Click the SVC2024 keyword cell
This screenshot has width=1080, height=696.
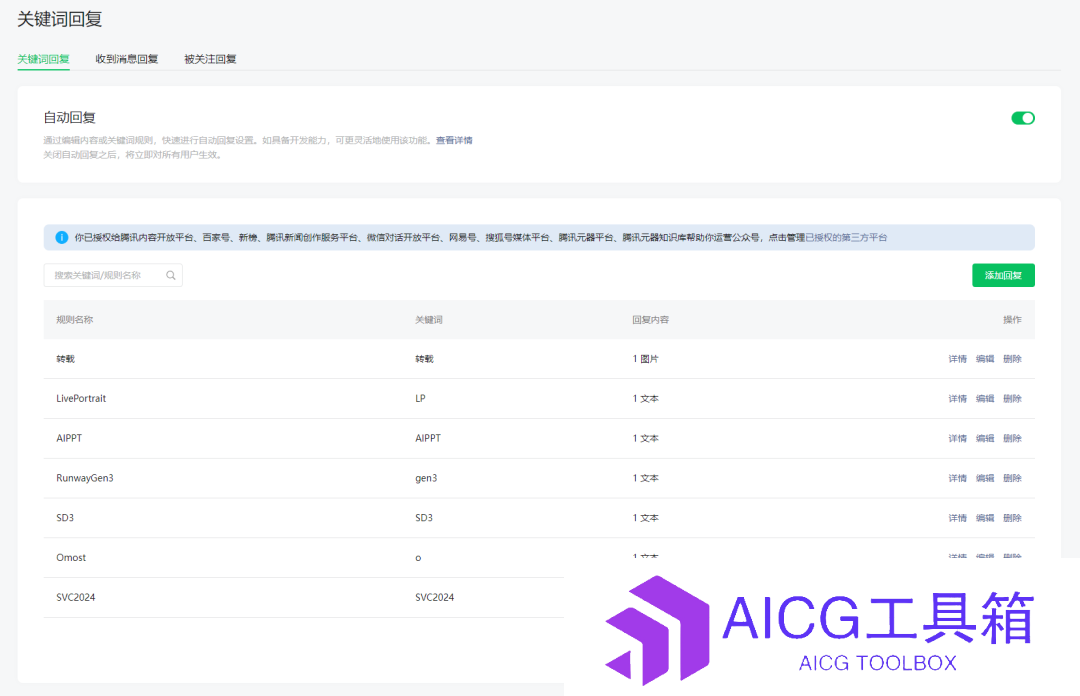coord(435,597)
